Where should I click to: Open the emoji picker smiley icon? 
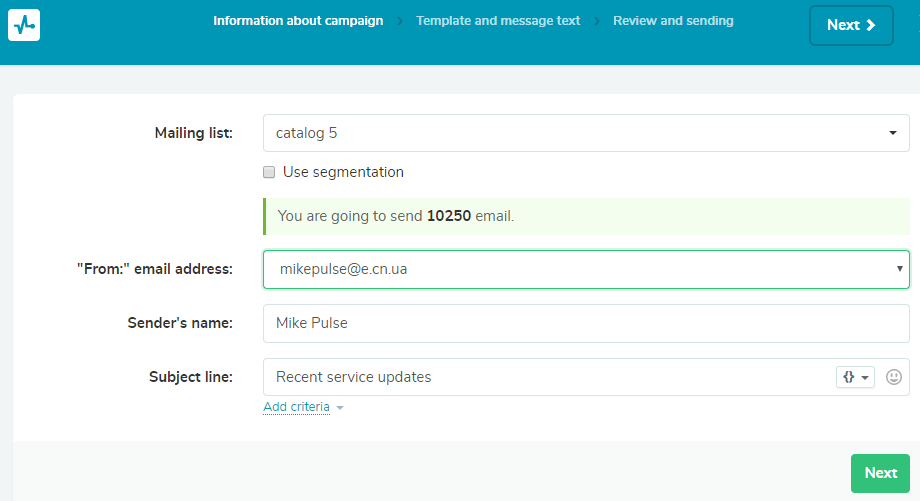click(x=894, y=377)
